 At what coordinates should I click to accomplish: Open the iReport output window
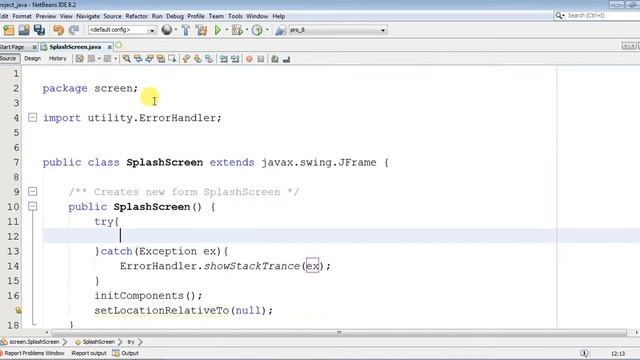89,353
